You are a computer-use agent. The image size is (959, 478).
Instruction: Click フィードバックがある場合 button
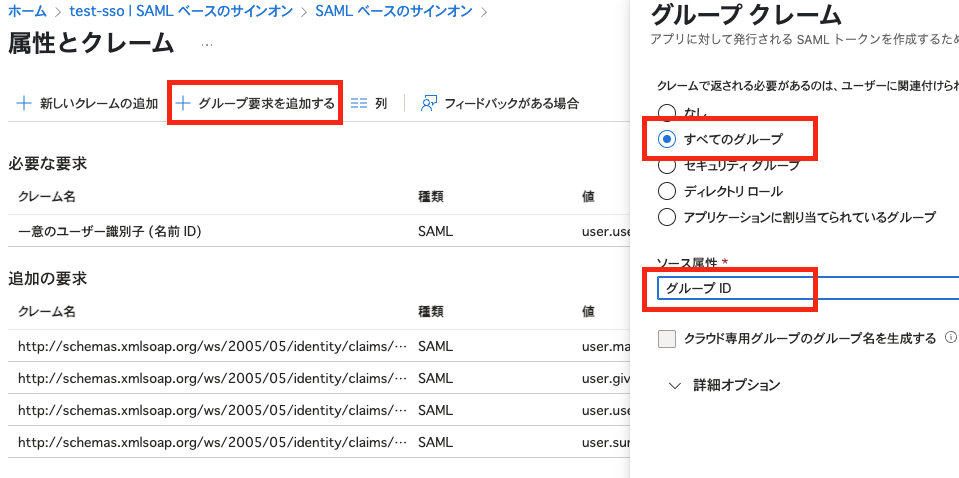pyautogui.click(x=500, y=103)
